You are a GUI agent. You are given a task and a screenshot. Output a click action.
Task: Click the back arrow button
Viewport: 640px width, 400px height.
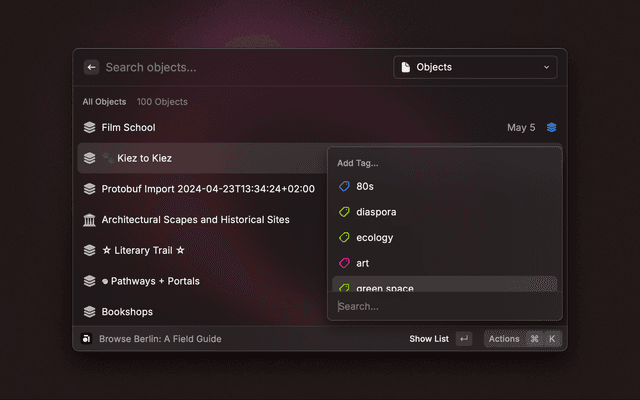point(91,67)
